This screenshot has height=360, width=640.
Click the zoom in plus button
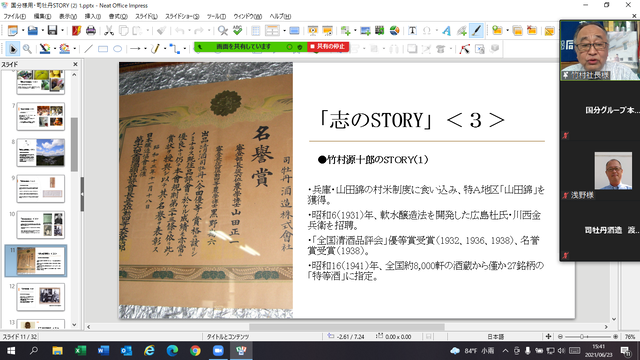click(x=615, y=337)
